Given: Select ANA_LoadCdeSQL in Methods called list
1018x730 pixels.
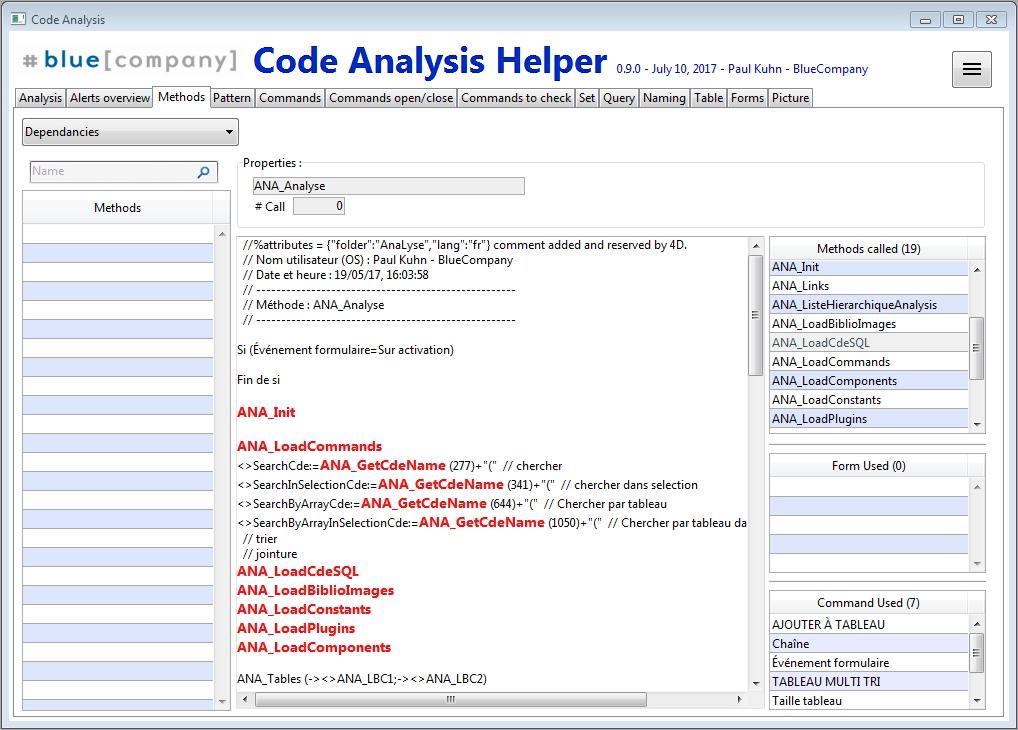Looking at the screenshot, I should point(869,343).
